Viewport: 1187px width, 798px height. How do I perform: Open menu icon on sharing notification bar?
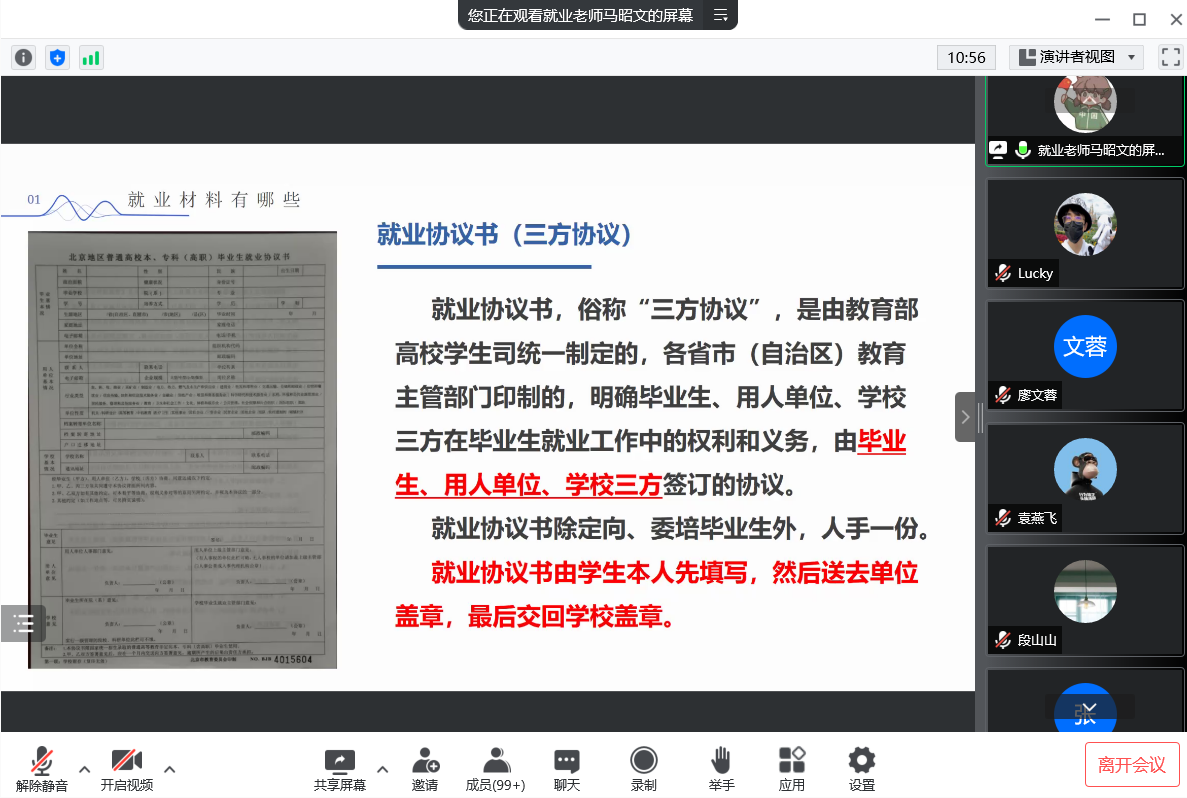point(720,15)
